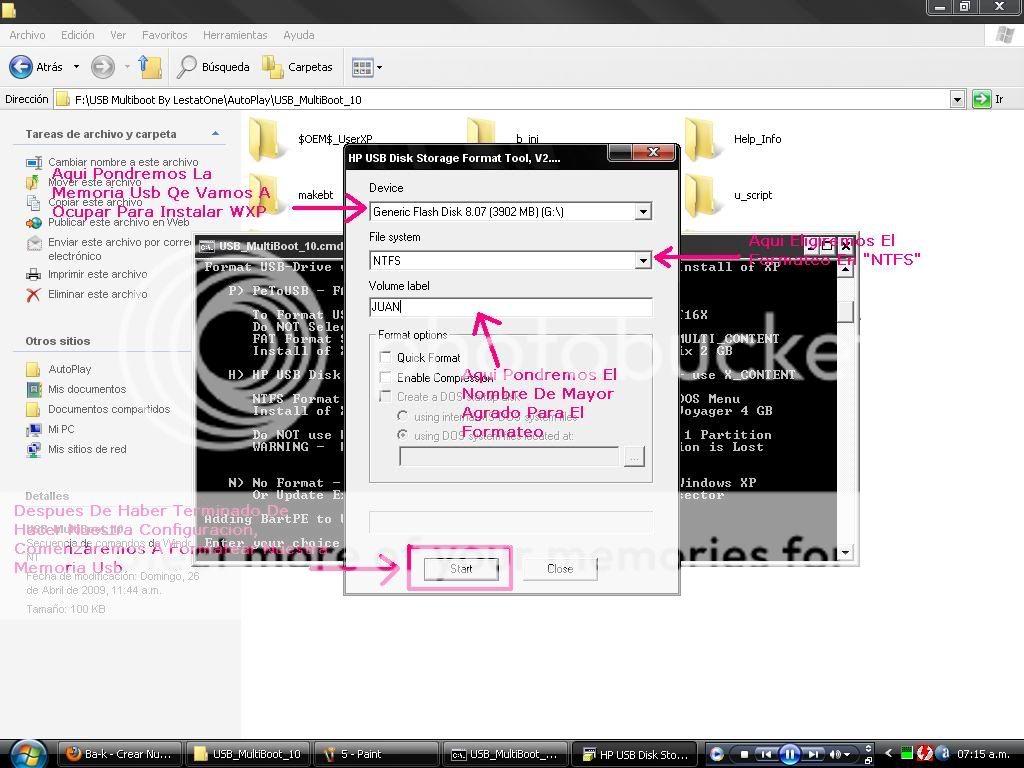Open the Device dropdown in format tool
Viewport: 1024px width, 768px height.
643,212
